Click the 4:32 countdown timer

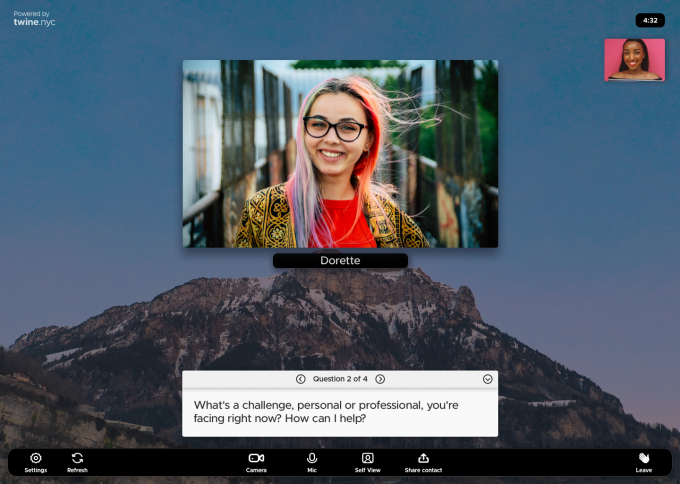point(650,20)
